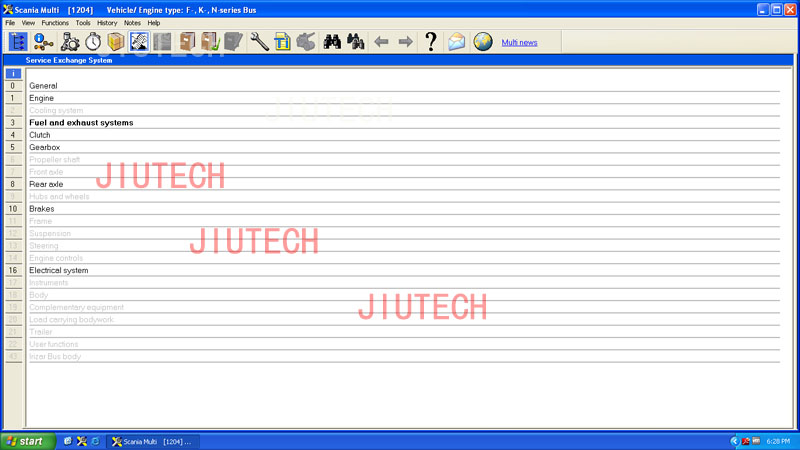
Task: Select group number 8 button
Action: 13,184
